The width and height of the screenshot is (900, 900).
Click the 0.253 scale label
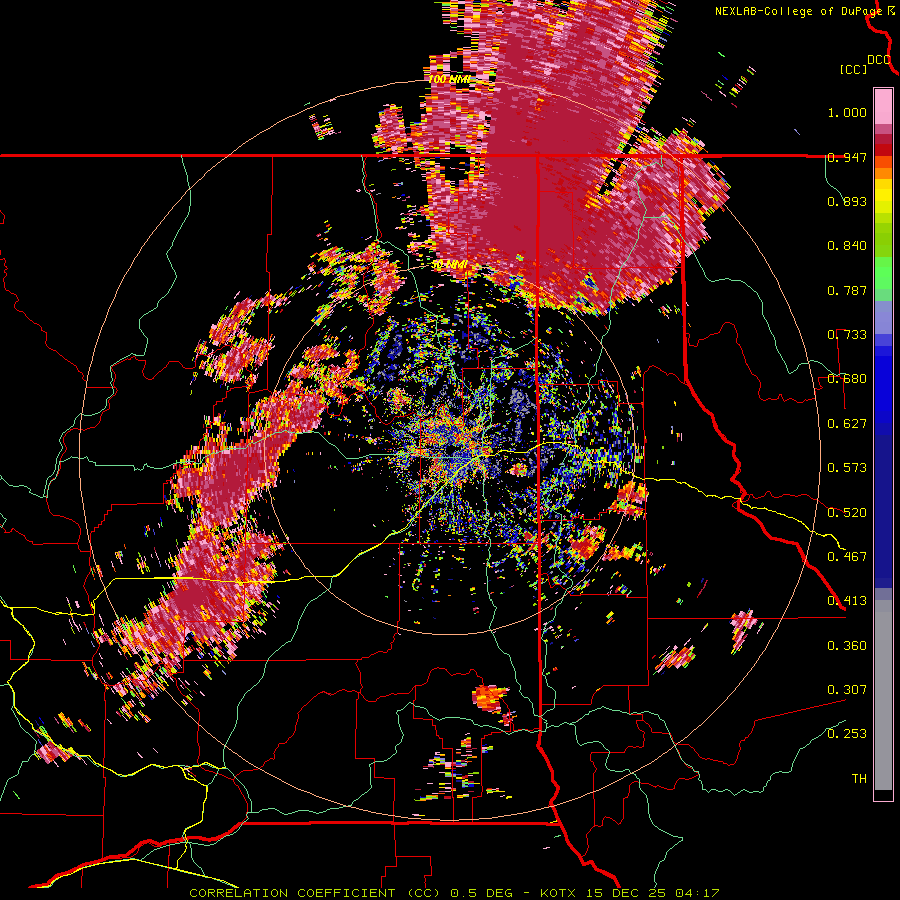847,734
